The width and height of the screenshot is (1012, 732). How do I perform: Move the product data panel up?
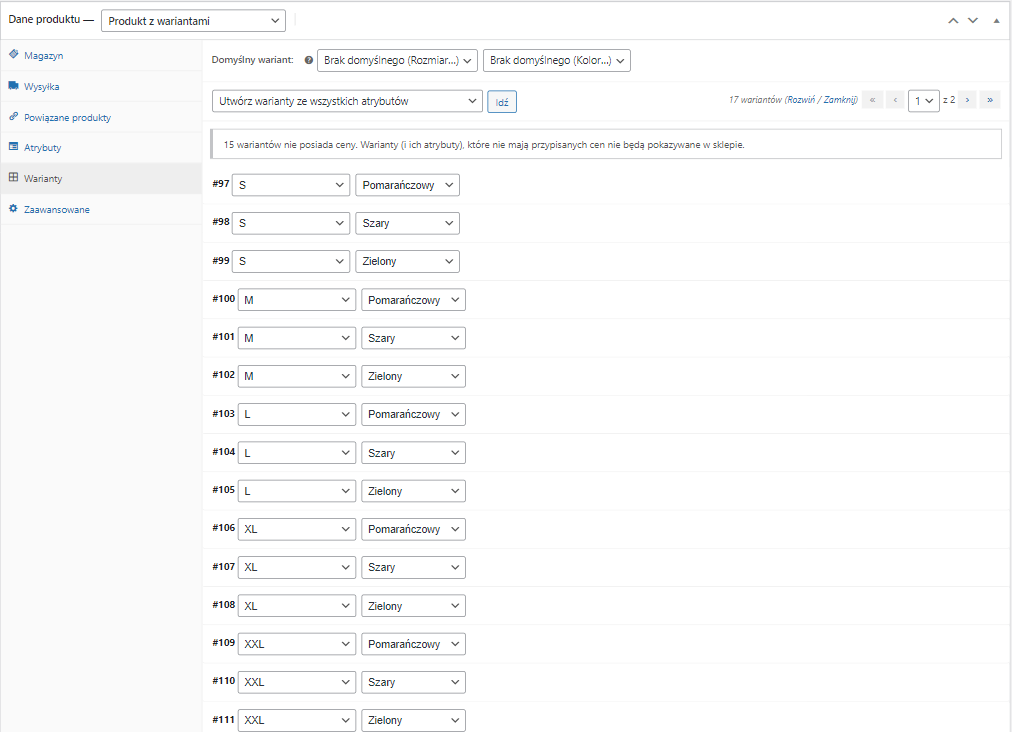tap(953, 21)
